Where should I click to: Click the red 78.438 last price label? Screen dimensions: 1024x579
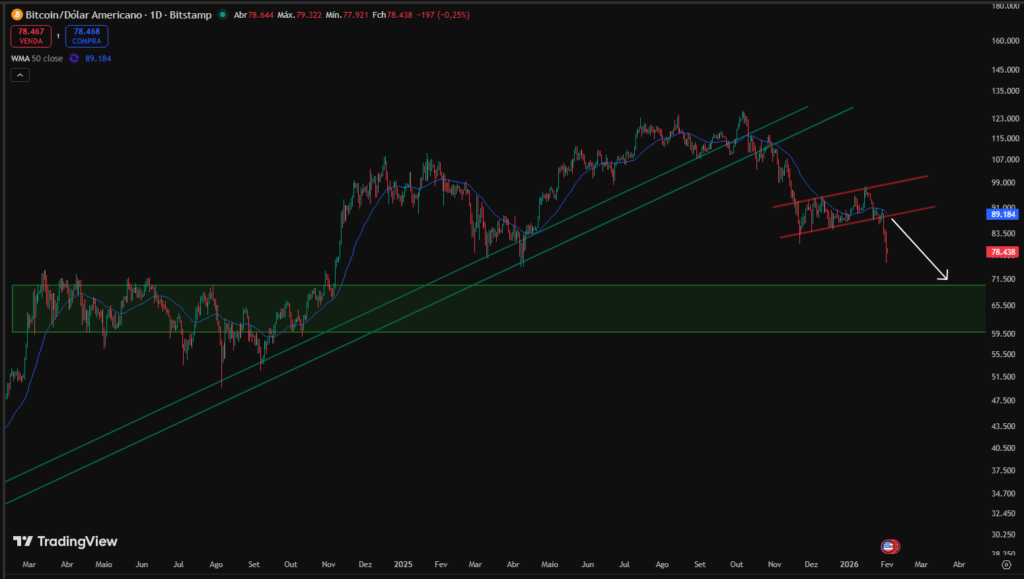[1001, 252]
